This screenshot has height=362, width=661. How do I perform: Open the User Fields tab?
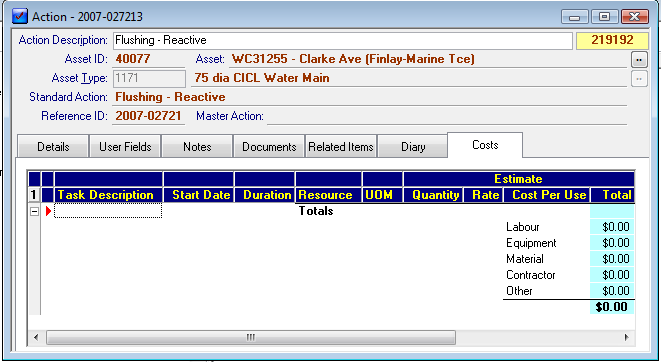click(x=125, y=147)
